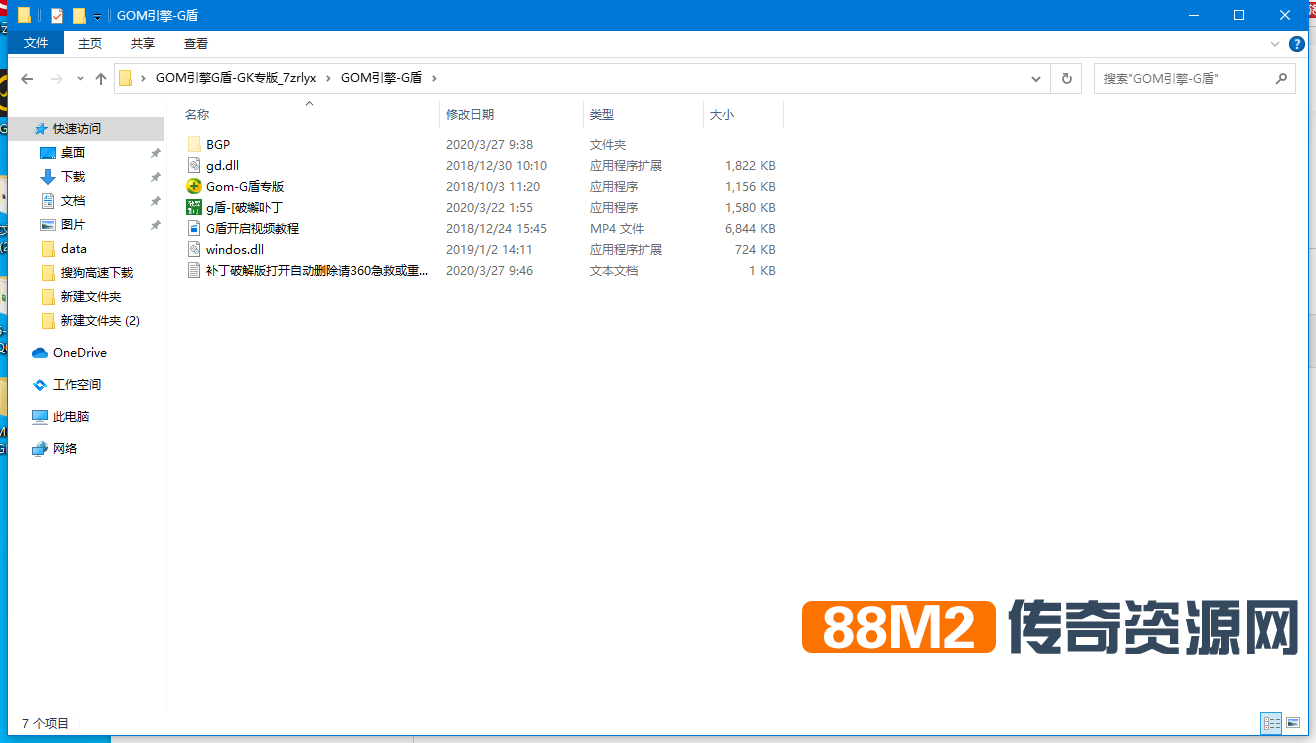Open the data folder in sidebar

tap(73, 249)
